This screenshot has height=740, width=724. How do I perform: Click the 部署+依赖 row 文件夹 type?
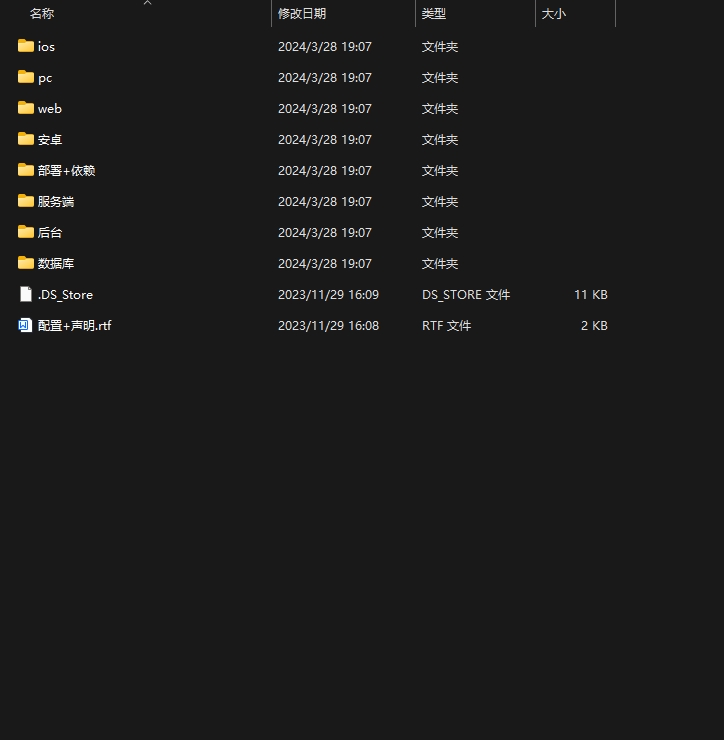(x=440, y=170)
